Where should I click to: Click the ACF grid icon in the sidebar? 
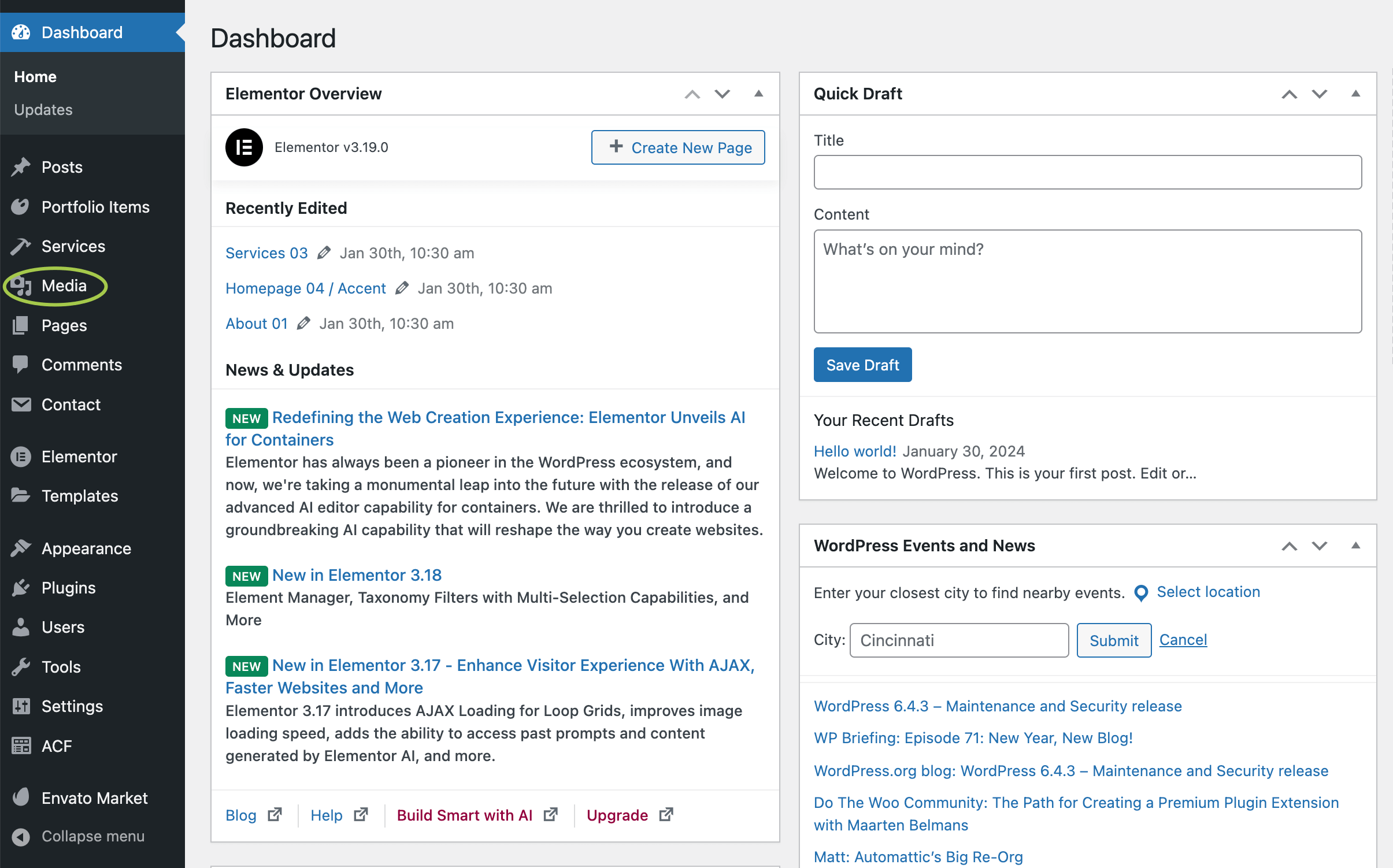click(x=21, y=745)
